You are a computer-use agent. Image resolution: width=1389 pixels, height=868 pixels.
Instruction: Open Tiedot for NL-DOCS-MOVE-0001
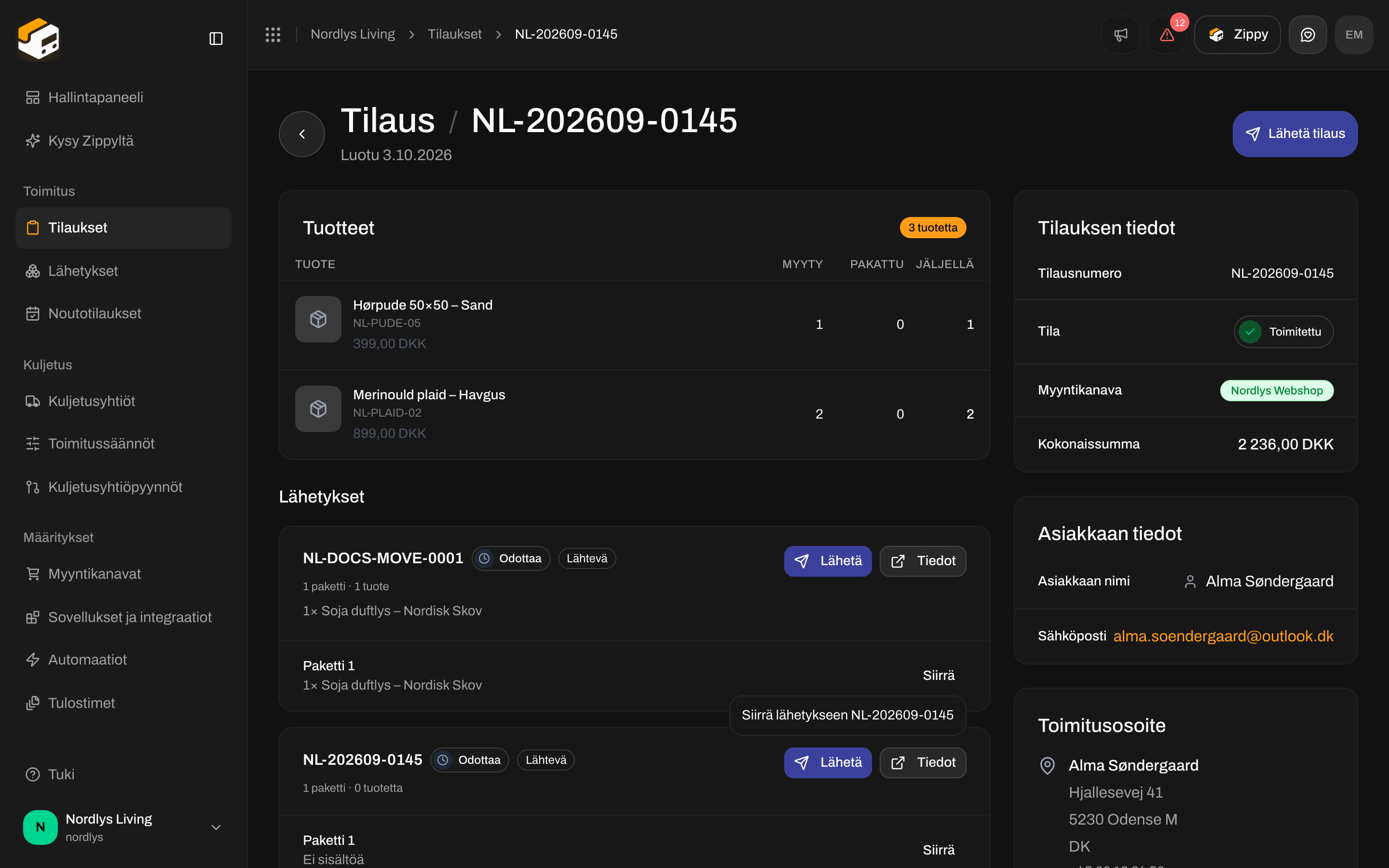pyautogui.click(x=923, y=561)
